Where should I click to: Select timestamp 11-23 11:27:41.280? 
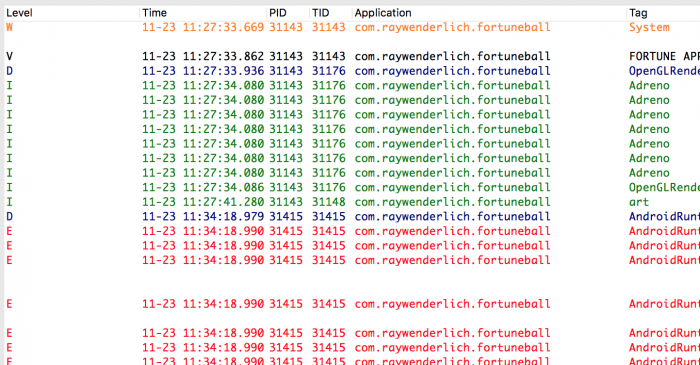click(203, 202)
